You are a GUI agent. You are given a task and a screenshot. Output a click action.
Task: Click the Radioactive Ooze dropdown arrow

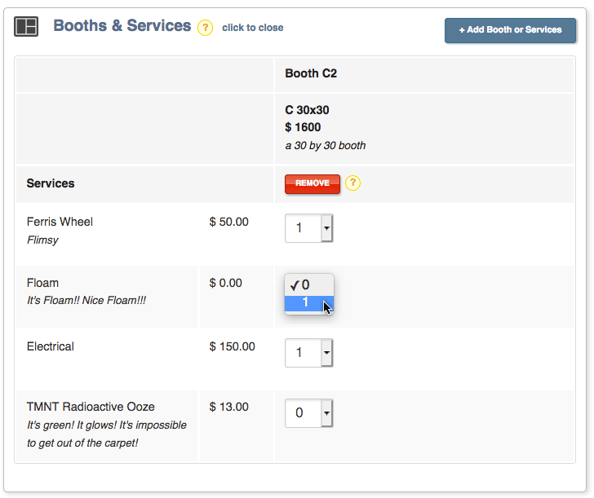pyautogui.click(x=327, y=413)
